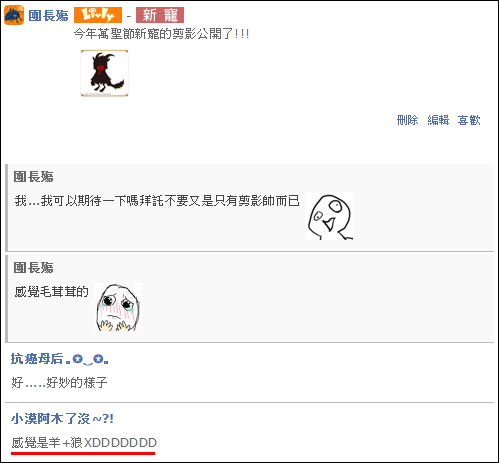499x463 pixels.
Task: Select the red 新寵 tag label
Action: tap(160, 15)
